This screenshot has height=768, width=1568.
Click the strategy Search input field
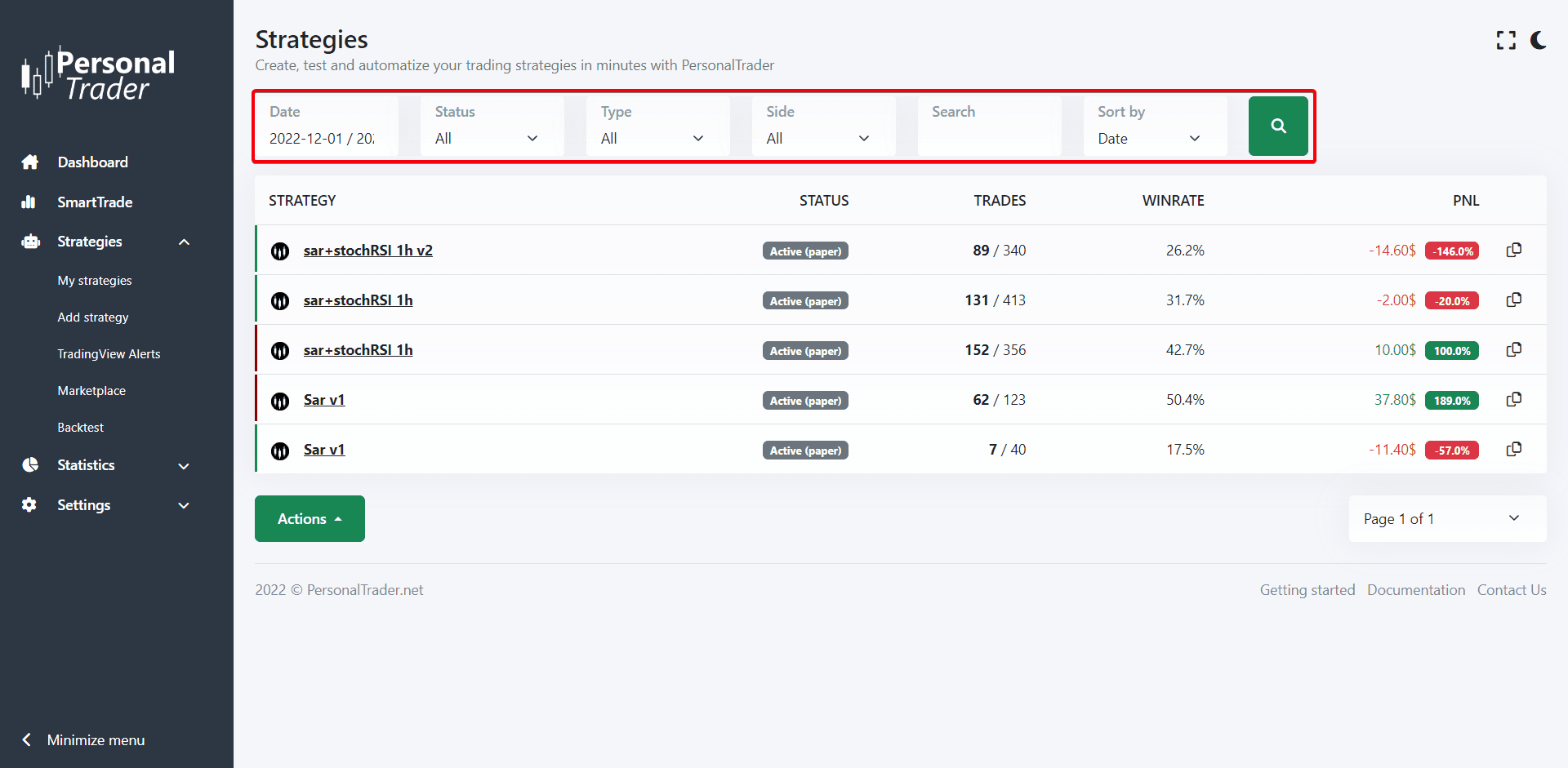click(988, 137)
